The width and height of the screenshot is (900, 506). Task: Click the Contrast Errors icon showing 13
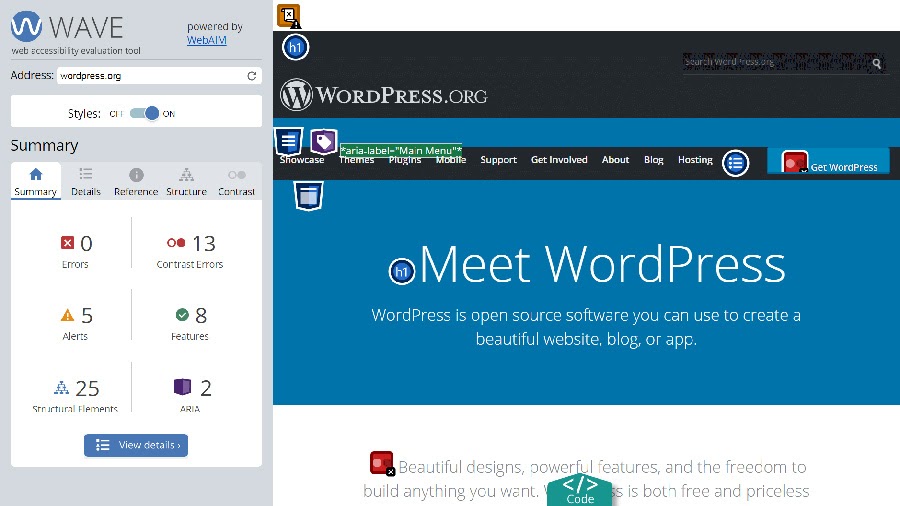(176, 243)
